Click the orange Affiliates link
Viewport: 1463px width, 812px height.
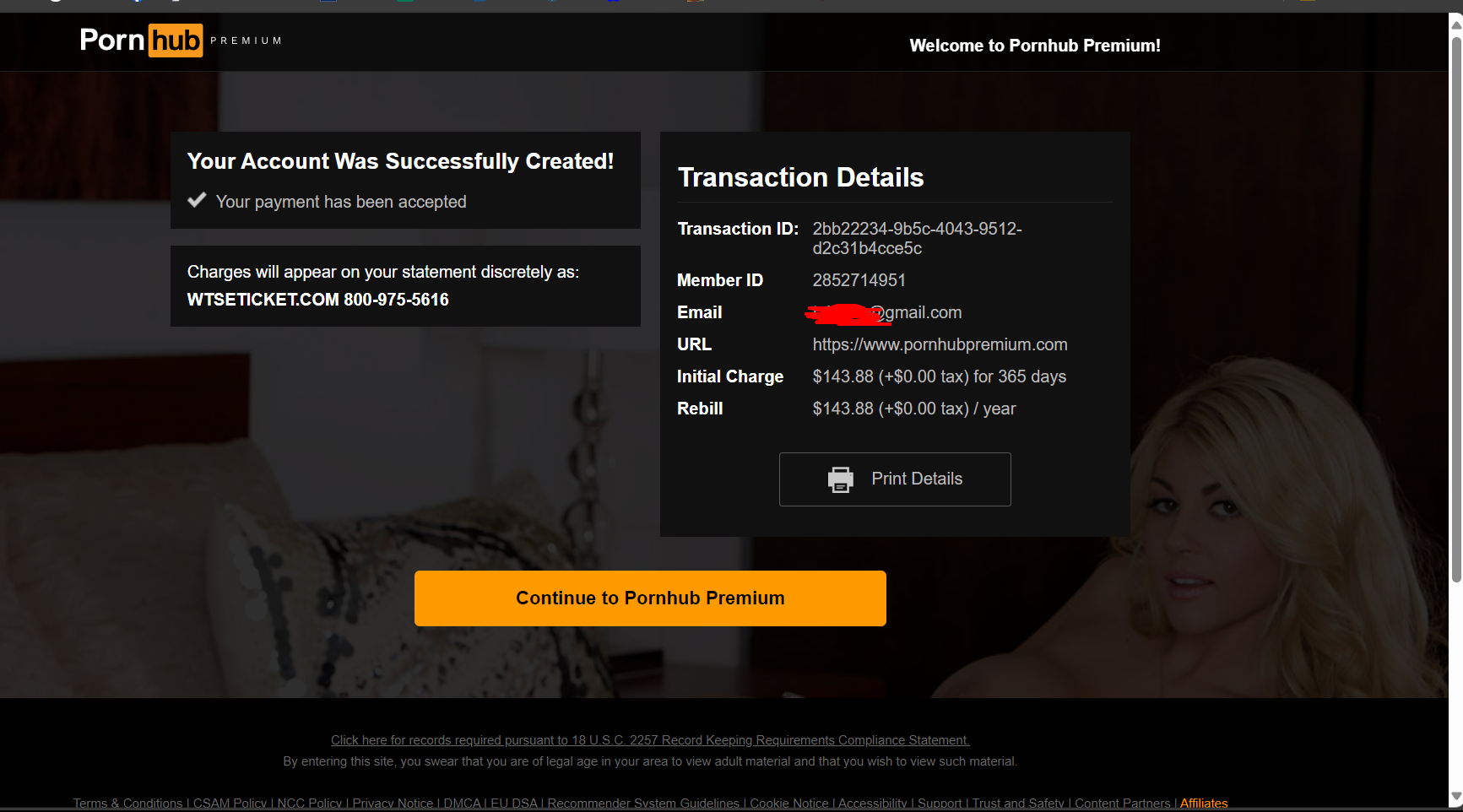1204,804
